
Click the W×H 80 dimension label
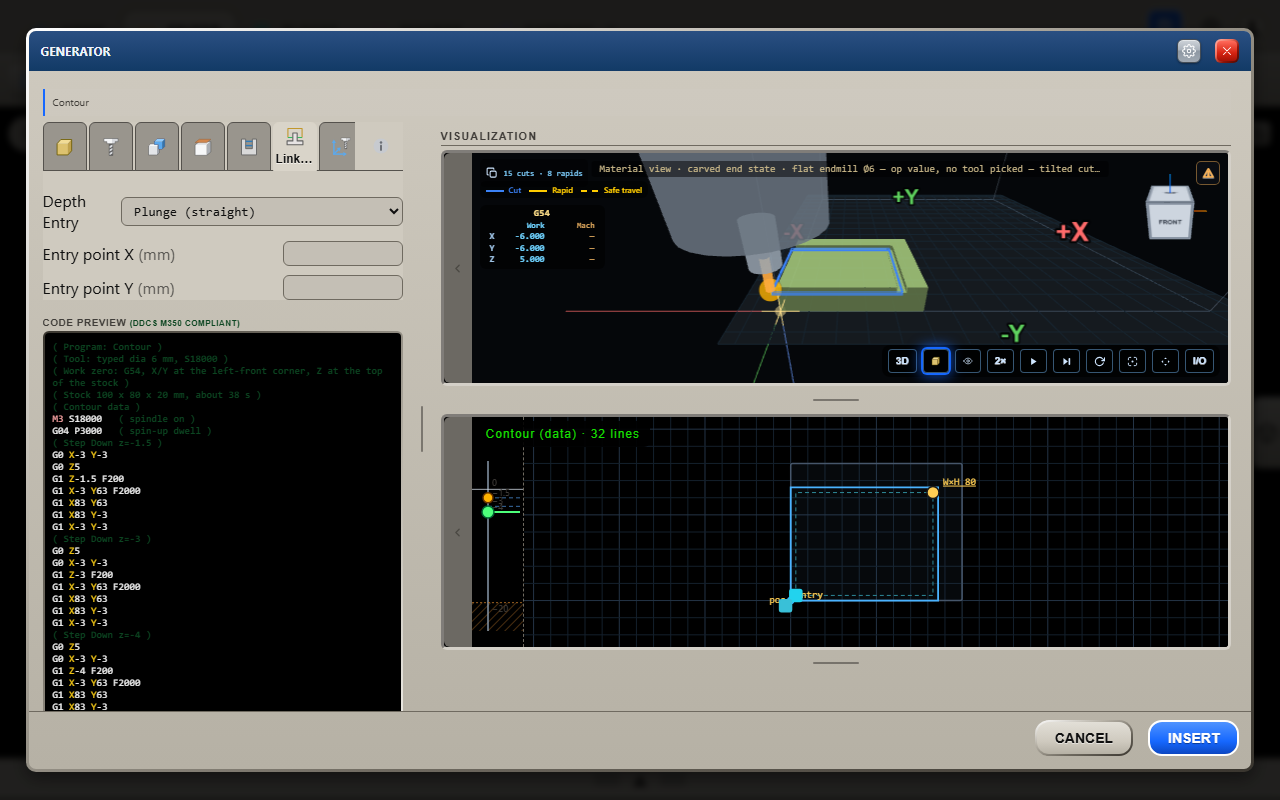[959, 482]
